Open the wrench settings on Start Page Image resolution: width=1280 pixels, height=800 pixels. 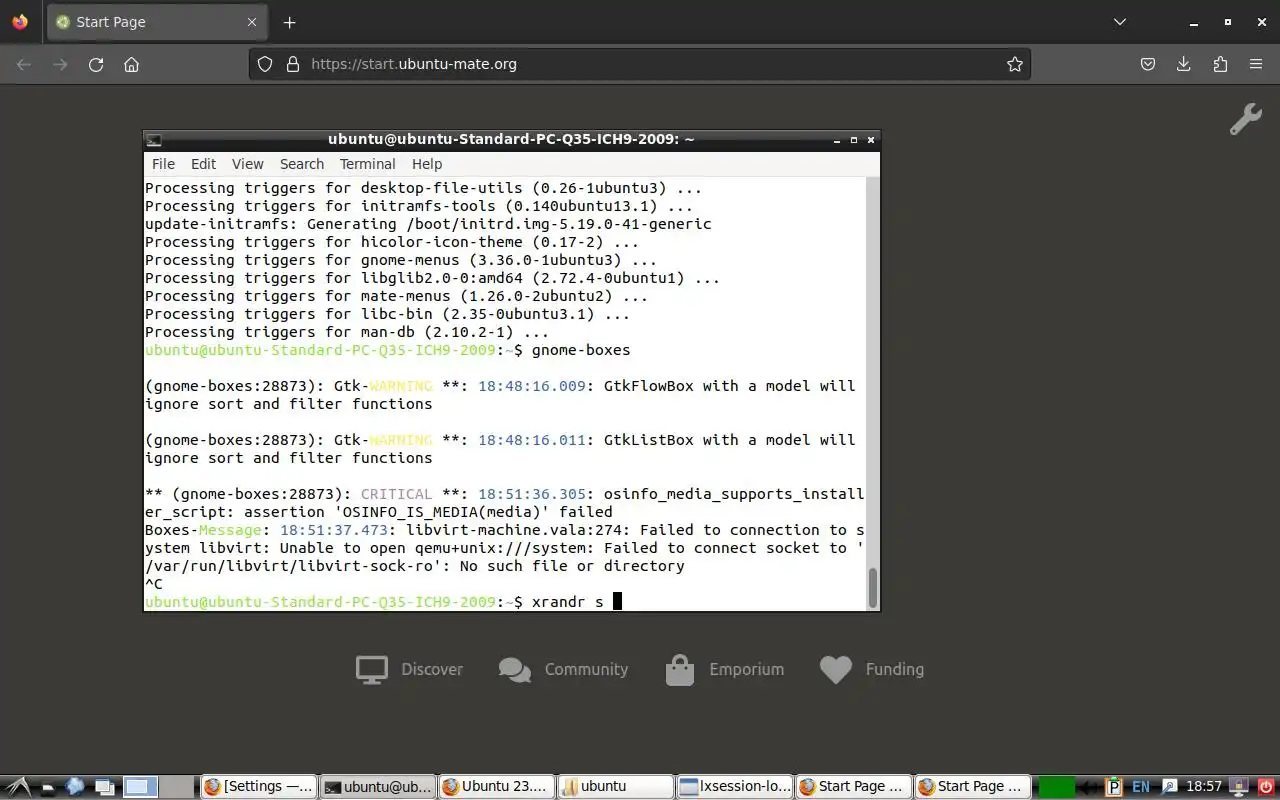tap(1245, 120)
